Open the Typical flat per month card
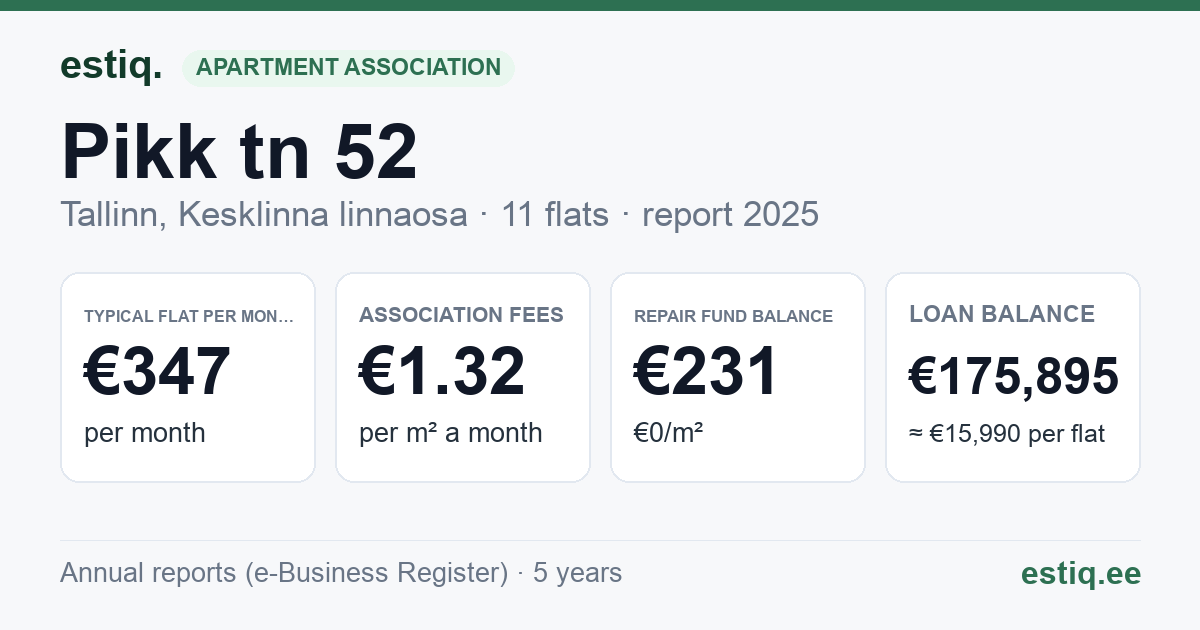The image size is (1200, 630). [x=188, y=377]
